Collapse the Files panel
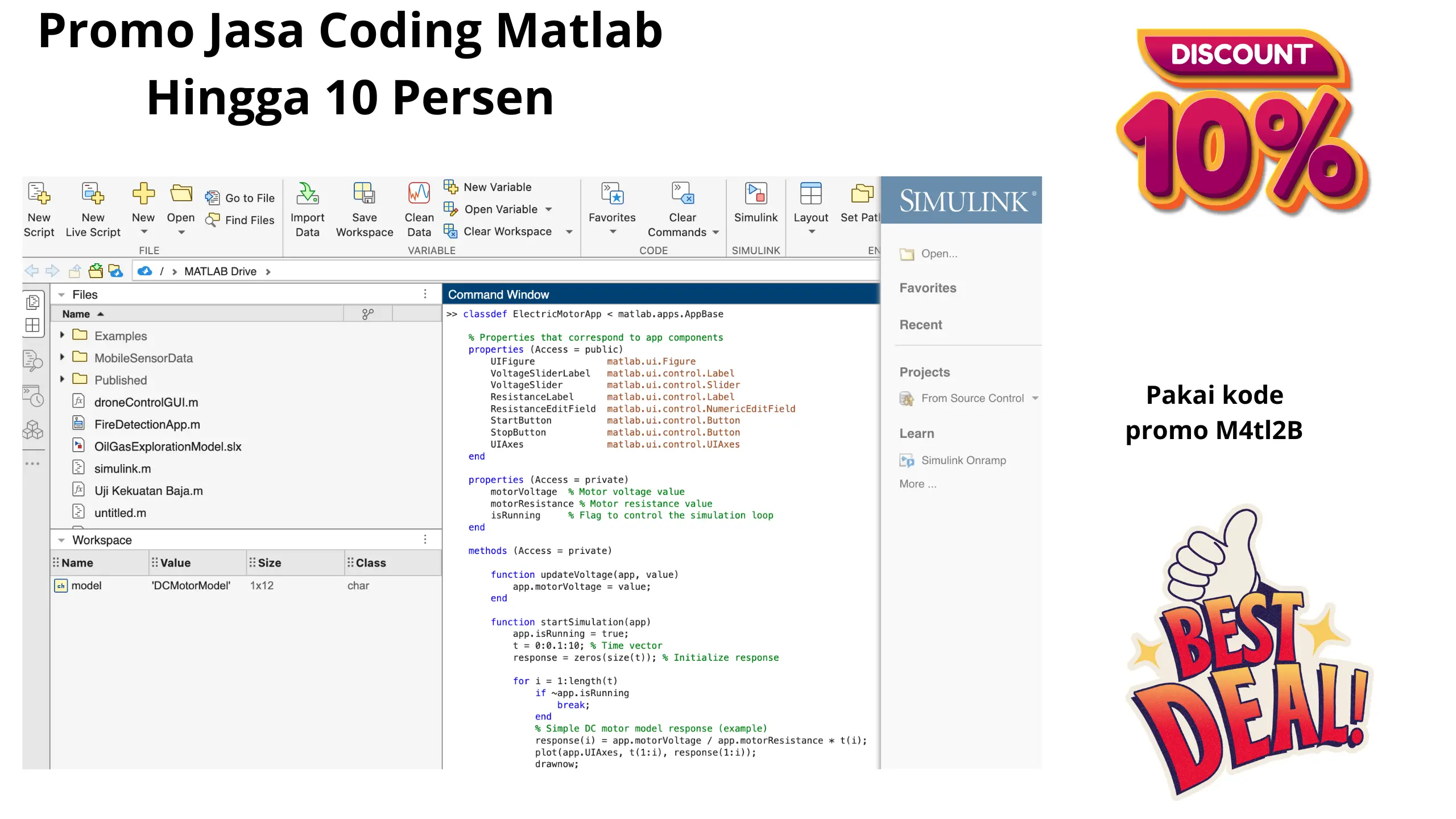Screen dimensions: 1456x819 coord(61,295)
